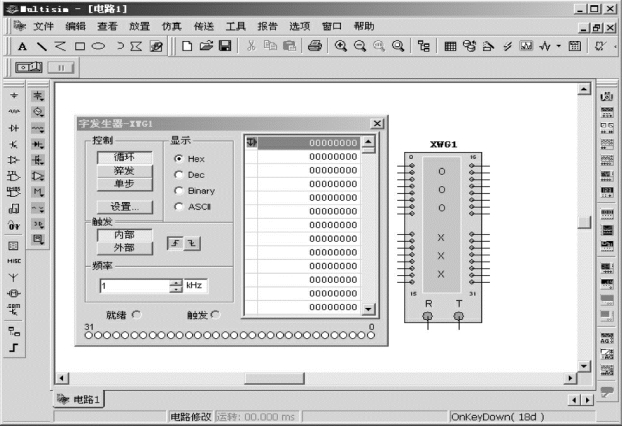Screen dimensions: 622x426
Task: Select the line drawing tool
Action: [41, 46]
